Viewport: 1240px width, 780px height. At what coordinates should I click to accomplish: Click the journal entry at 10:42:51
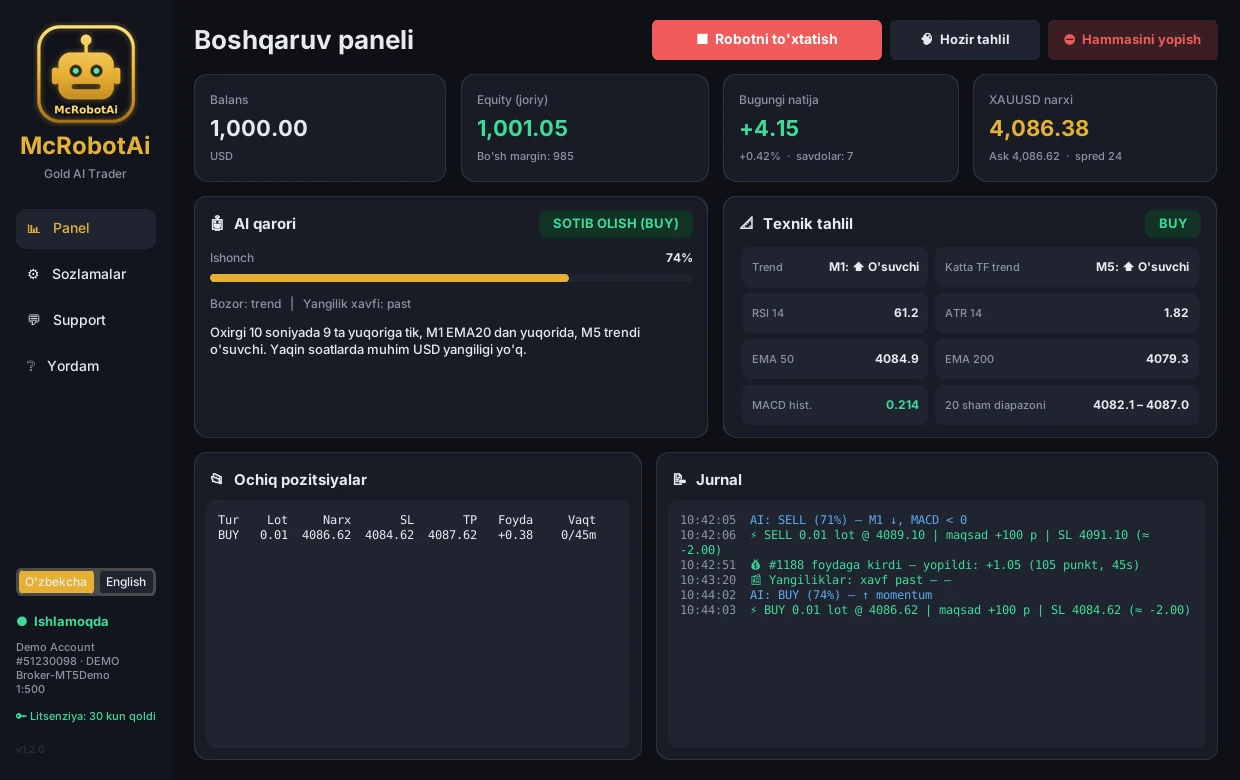click(x=910, y=565)
